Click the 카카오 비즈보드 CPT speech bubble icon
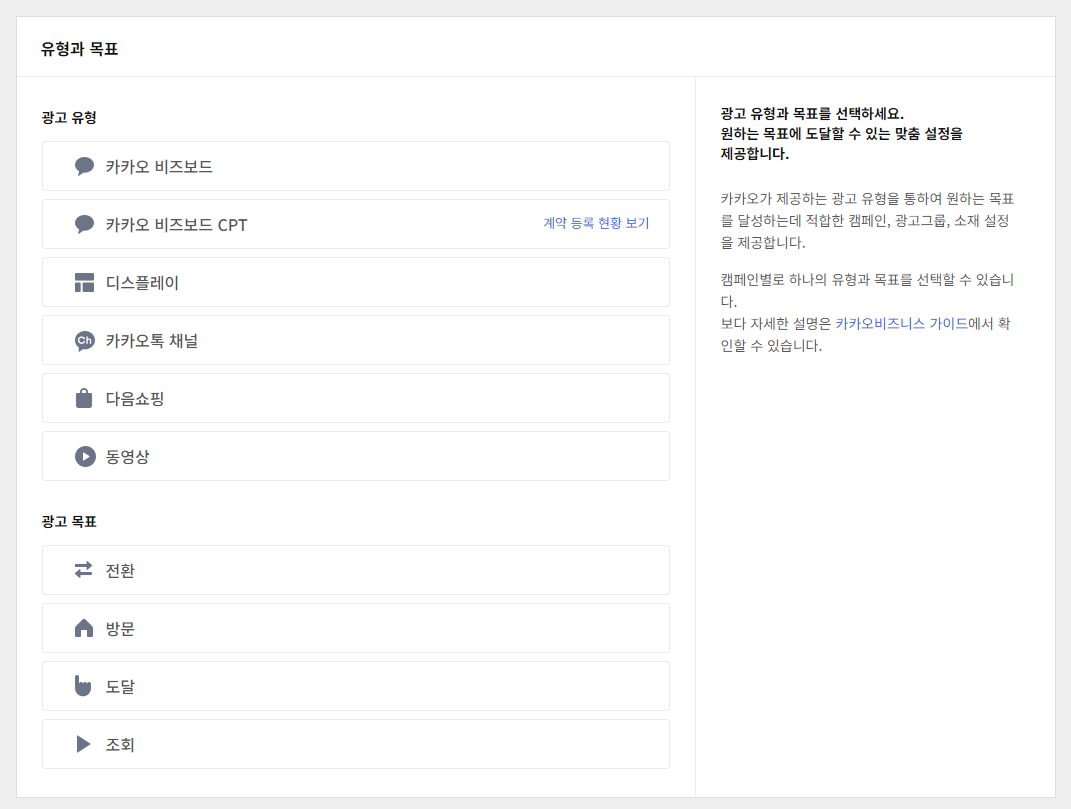This screenshot has width=1071, height=809. (84, 224)
